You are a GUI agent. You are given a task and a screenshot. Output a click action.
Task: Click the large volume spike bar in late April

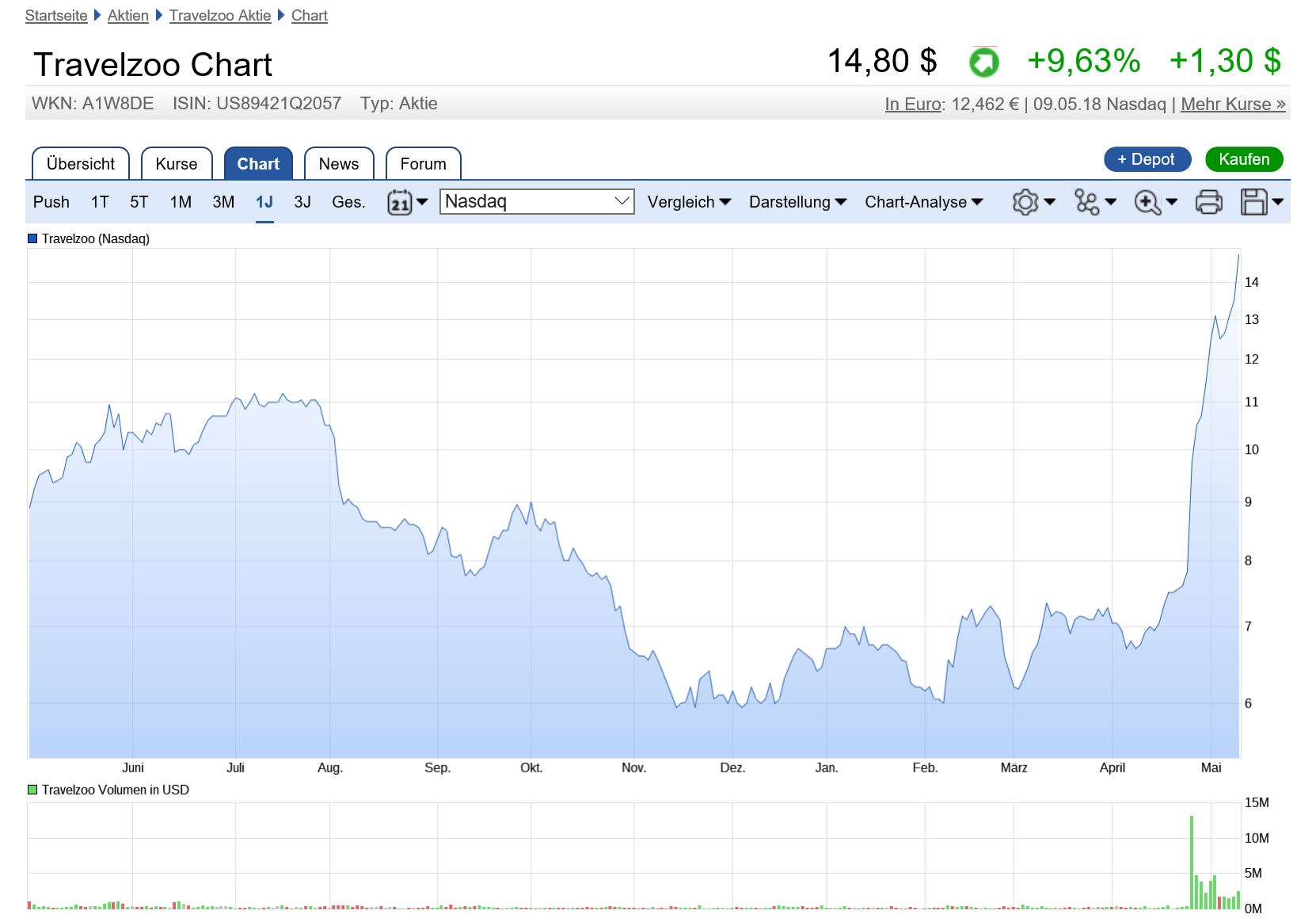tap(1191, 862)
